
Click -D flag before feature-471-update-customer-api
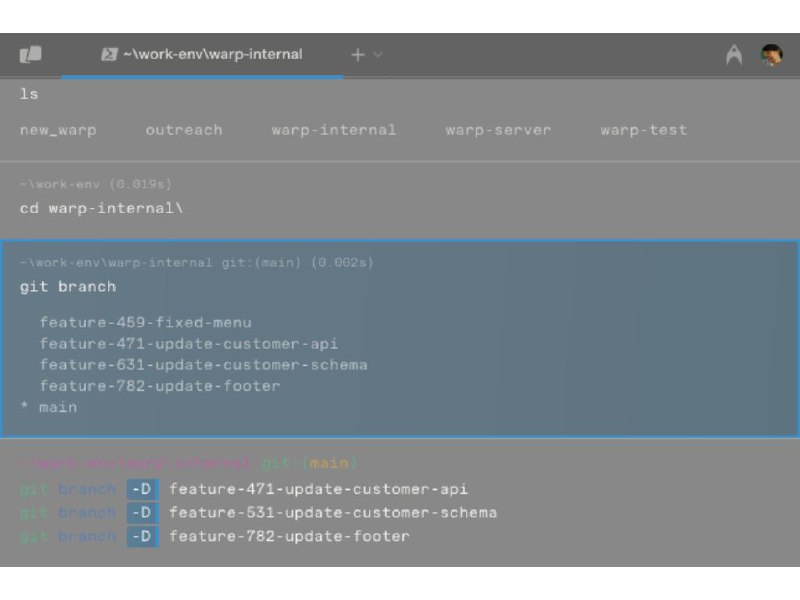point(142,489)
